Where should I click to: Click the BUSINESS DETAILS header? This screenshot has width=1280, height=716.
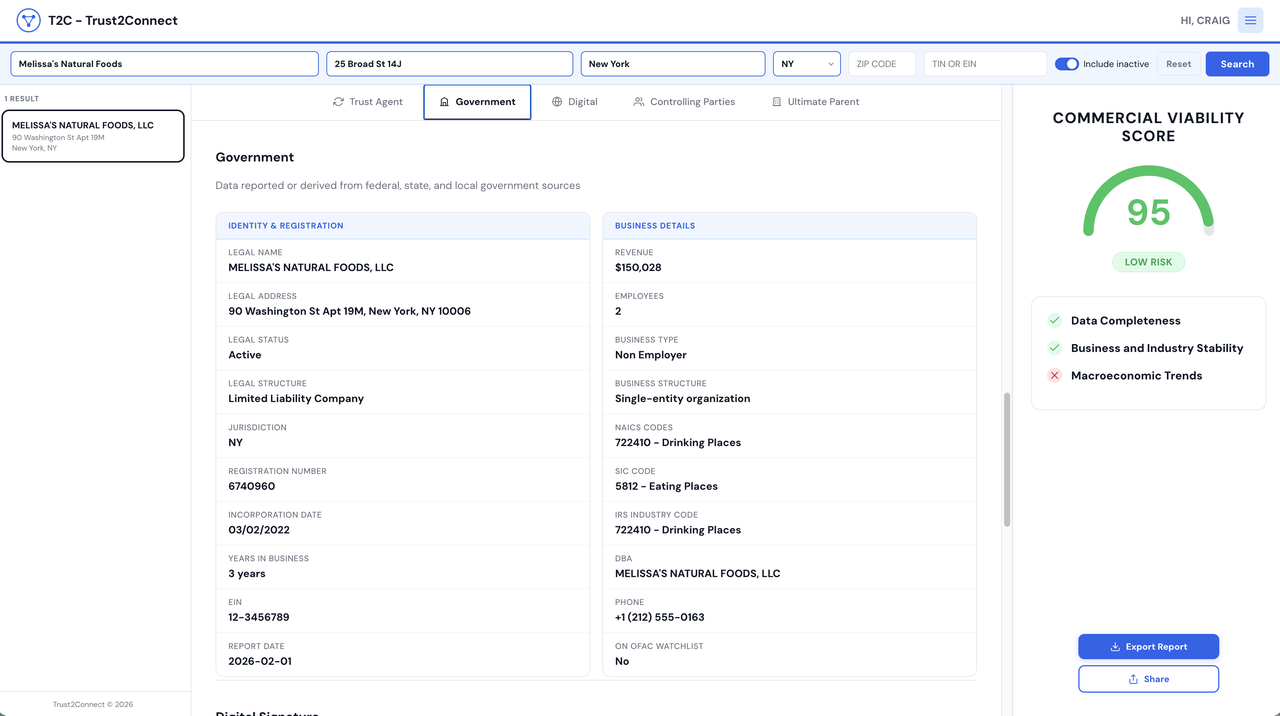point(655,226)
